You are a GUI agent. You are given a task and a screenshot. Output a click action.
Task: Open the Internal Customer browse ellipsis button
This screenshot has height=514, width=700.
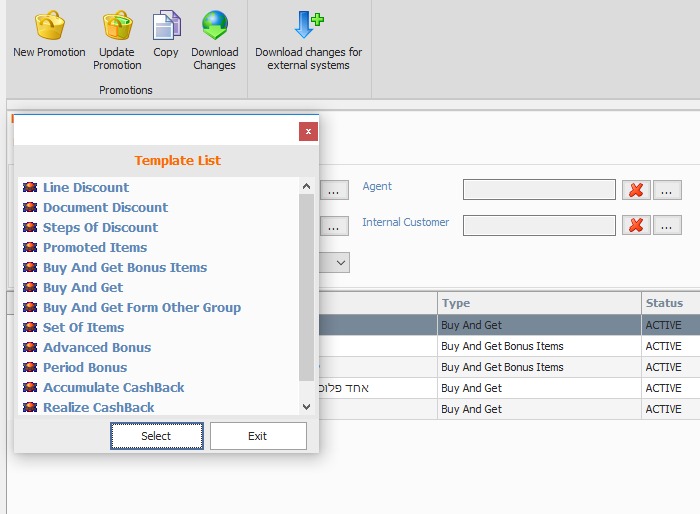pos(667,225)
